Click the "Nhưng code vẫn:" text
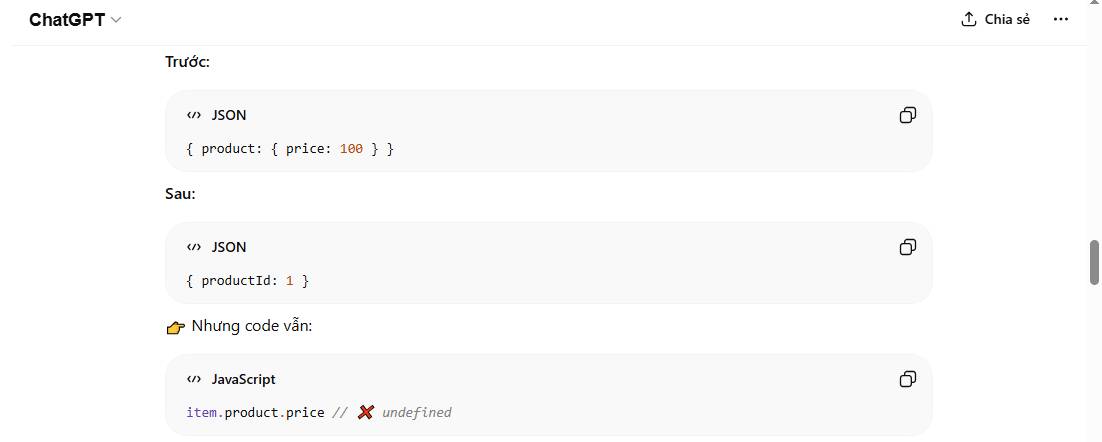 (x=251, y=326)
